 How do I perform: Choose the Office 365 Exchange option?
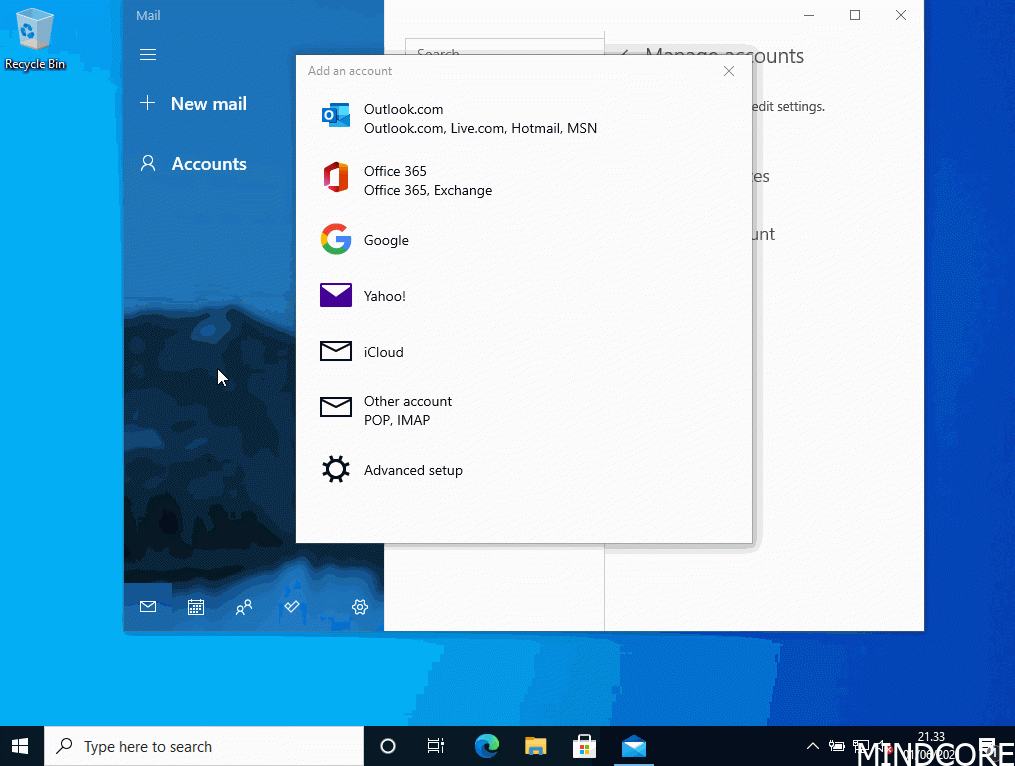(428, 180)
